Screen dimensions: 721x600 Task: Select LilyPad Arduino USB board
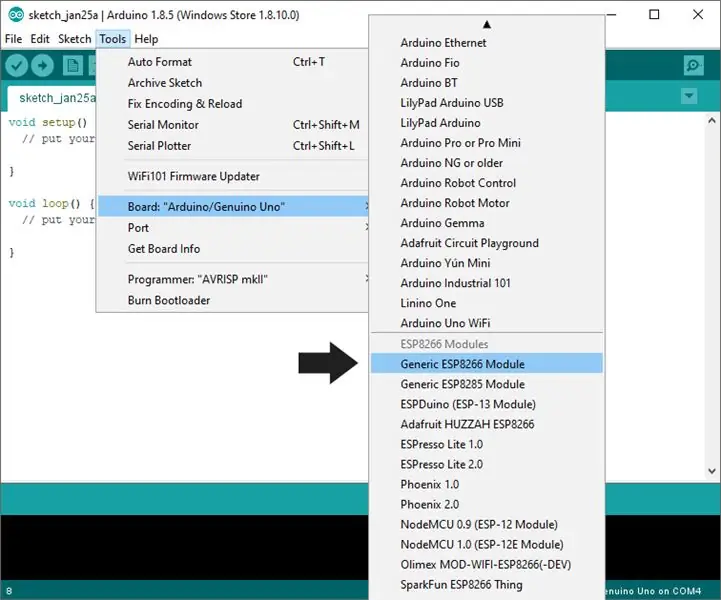pos(486,103)
